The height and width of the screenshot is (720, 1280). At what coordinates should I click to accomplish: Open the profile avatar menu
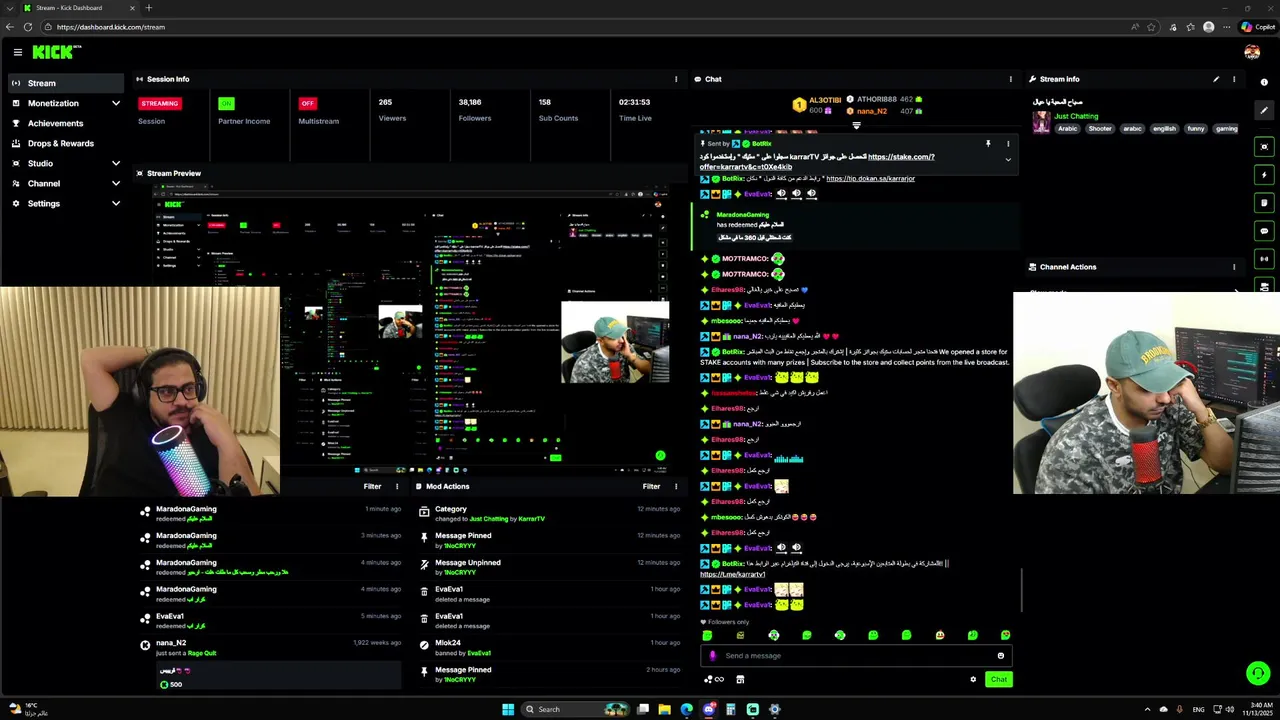coord(1252,52)
